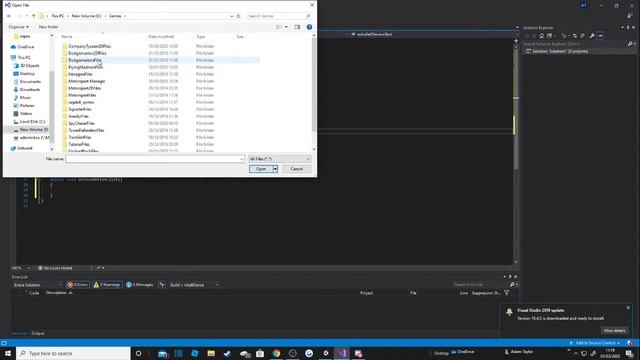640x360 pixels.
Task: Dismiss the Visual Studio update notification
Action: [628, 308]
